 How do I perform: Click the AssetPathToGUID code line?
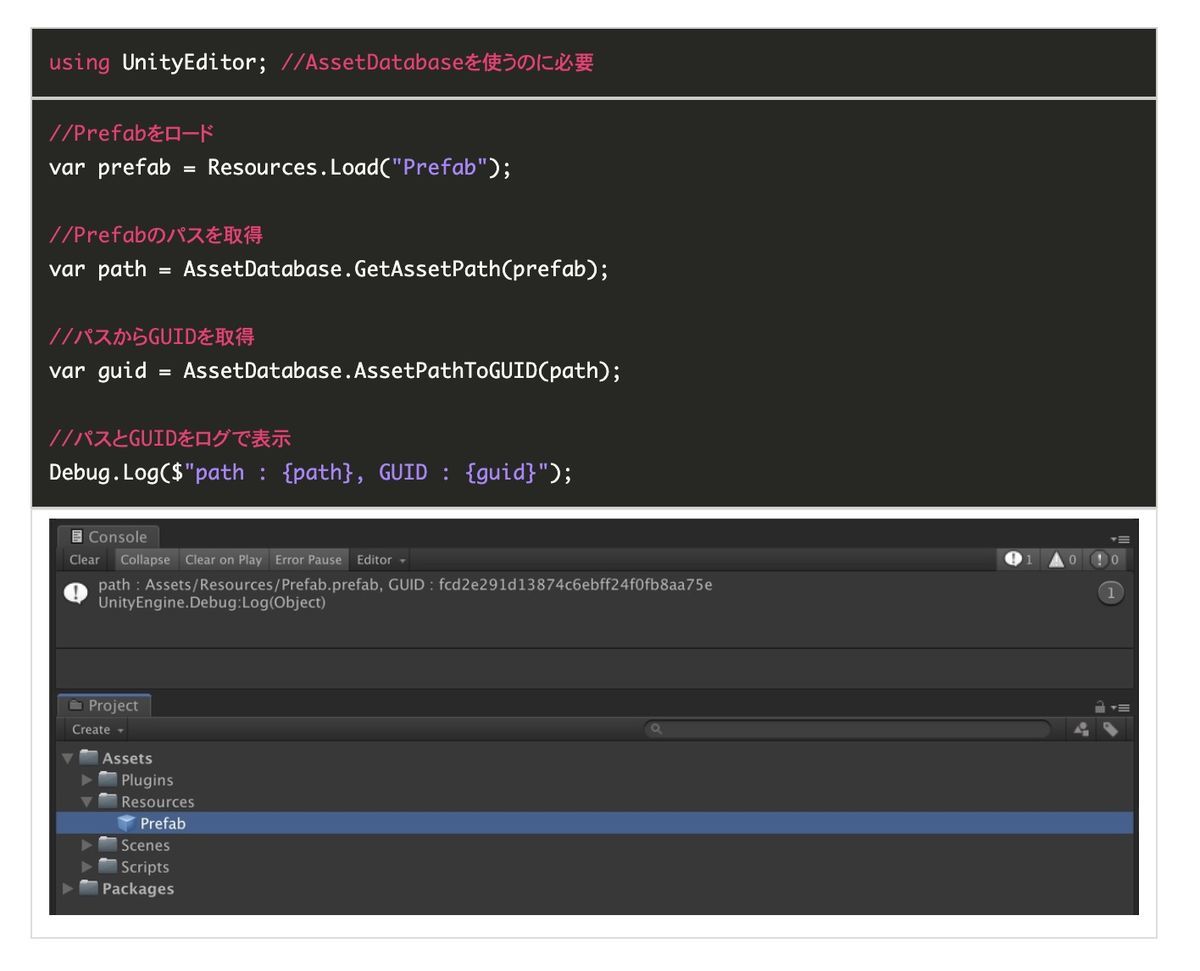(335, 371)
